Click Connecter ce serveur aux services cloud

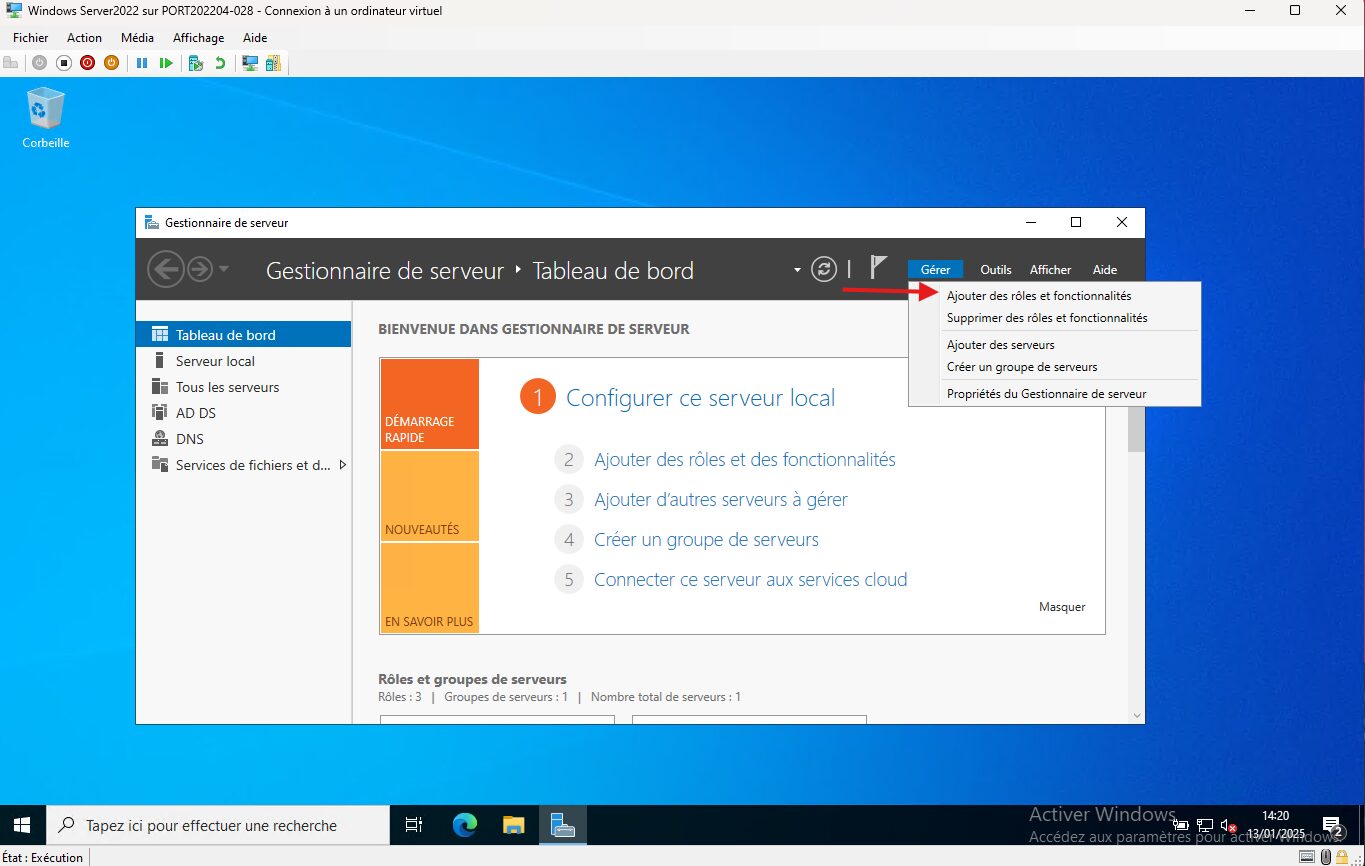click(751, 580)
